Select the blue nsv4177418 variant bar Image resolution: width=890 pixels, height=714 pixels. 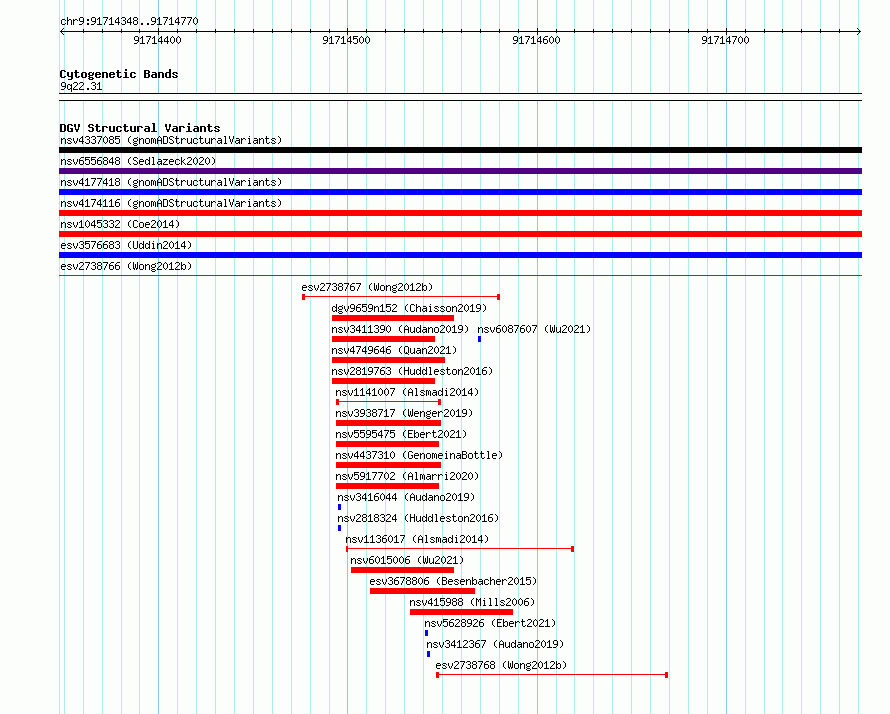pos(460,192)
